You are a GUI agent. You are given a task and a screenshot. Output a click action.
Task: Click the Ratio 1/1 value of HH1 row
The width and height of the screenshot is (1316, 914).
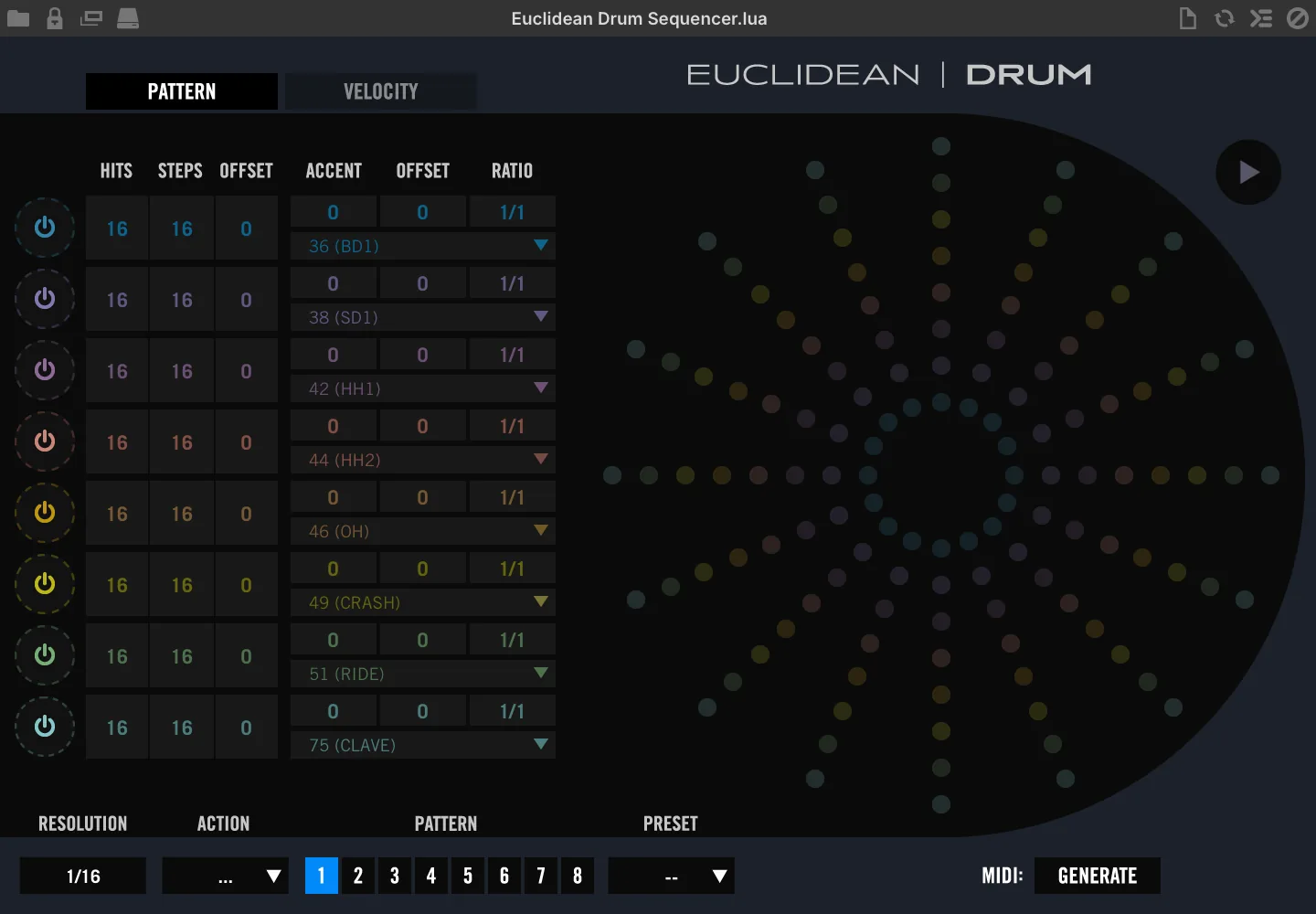512,355
